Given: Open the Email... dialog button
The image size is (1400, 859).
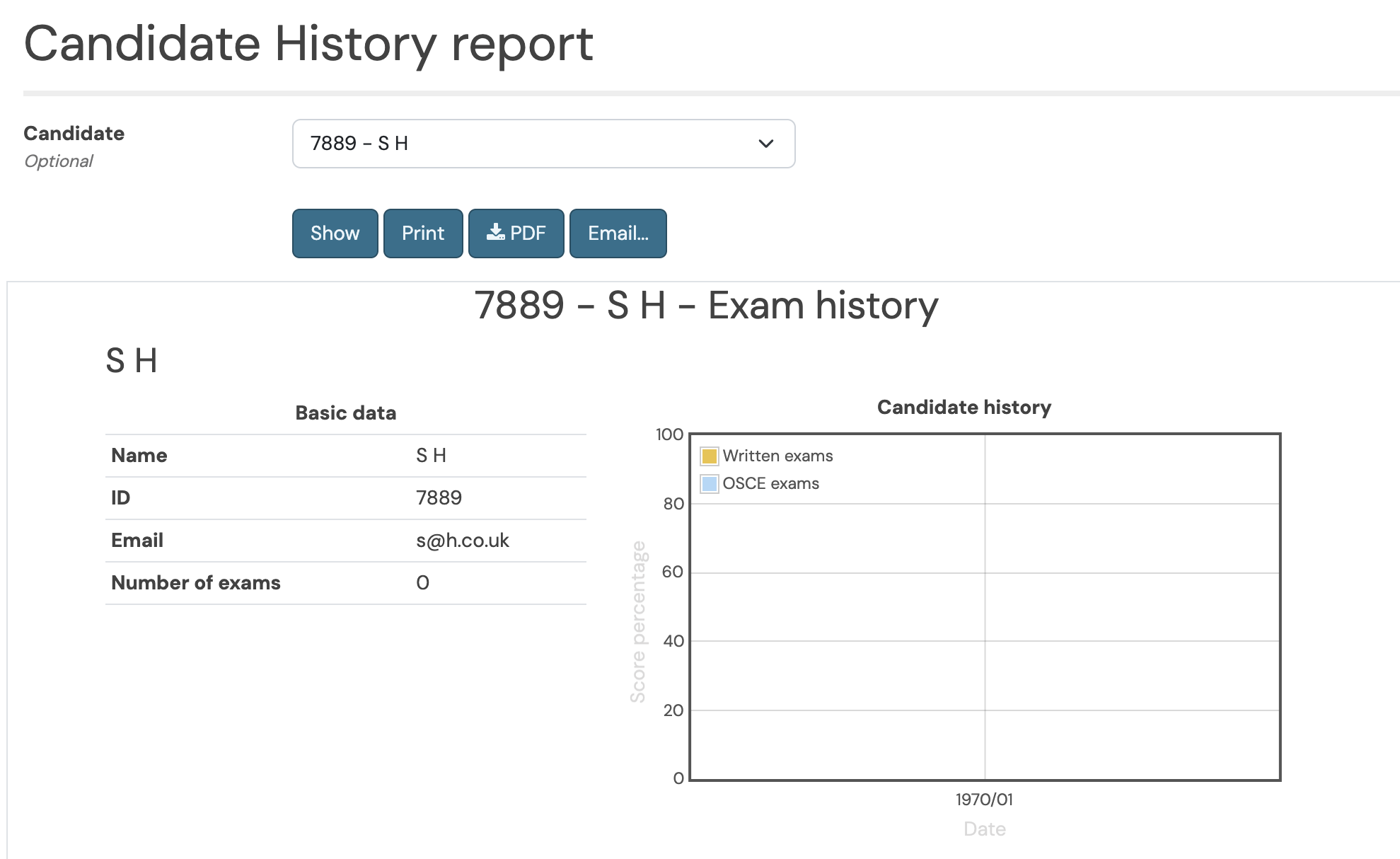Looking at the screenshot, I should [x=618, y=234].
